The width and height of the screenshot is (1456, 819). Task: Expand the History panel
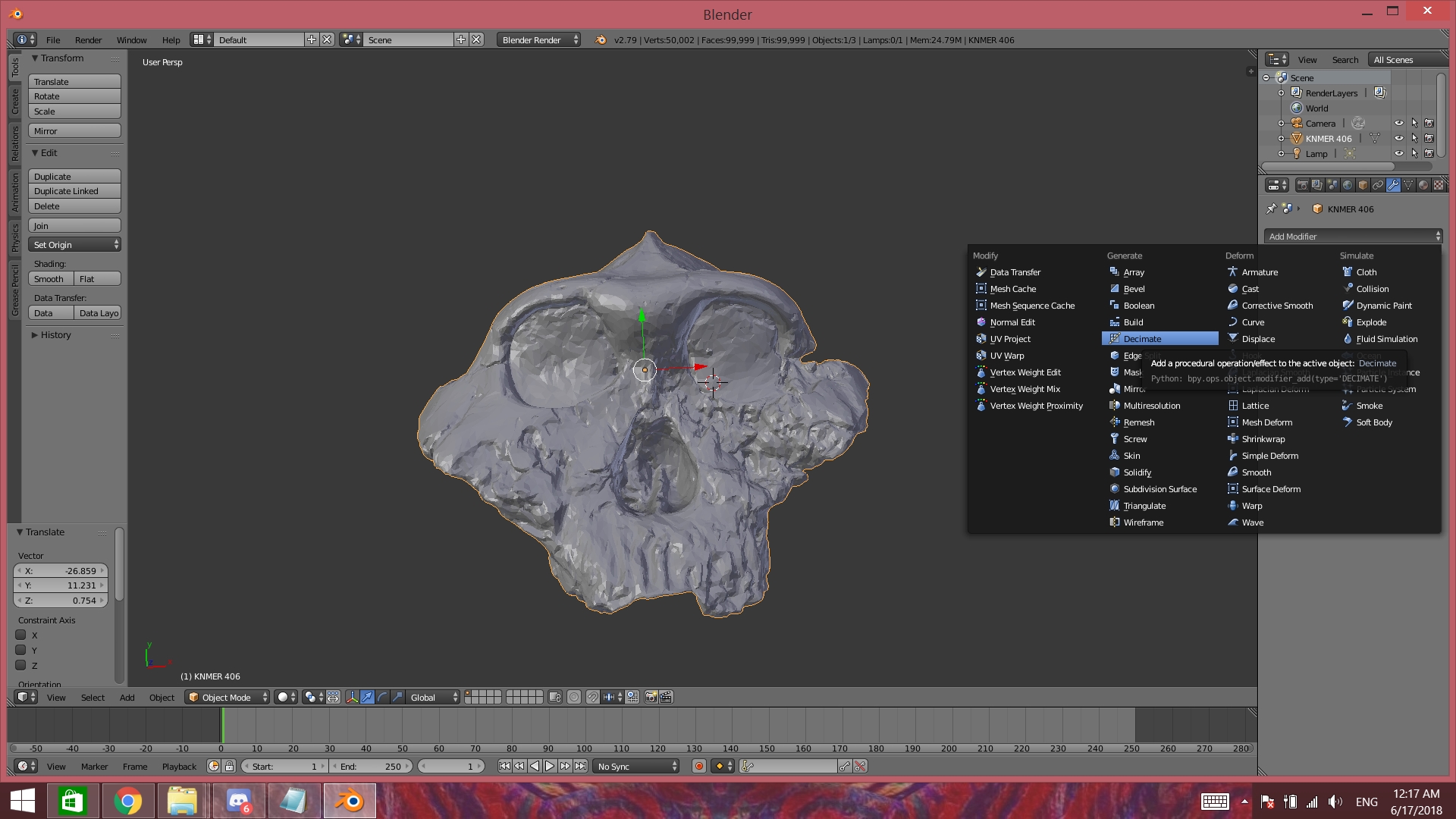pyautogui.click(x=35, y=335)
